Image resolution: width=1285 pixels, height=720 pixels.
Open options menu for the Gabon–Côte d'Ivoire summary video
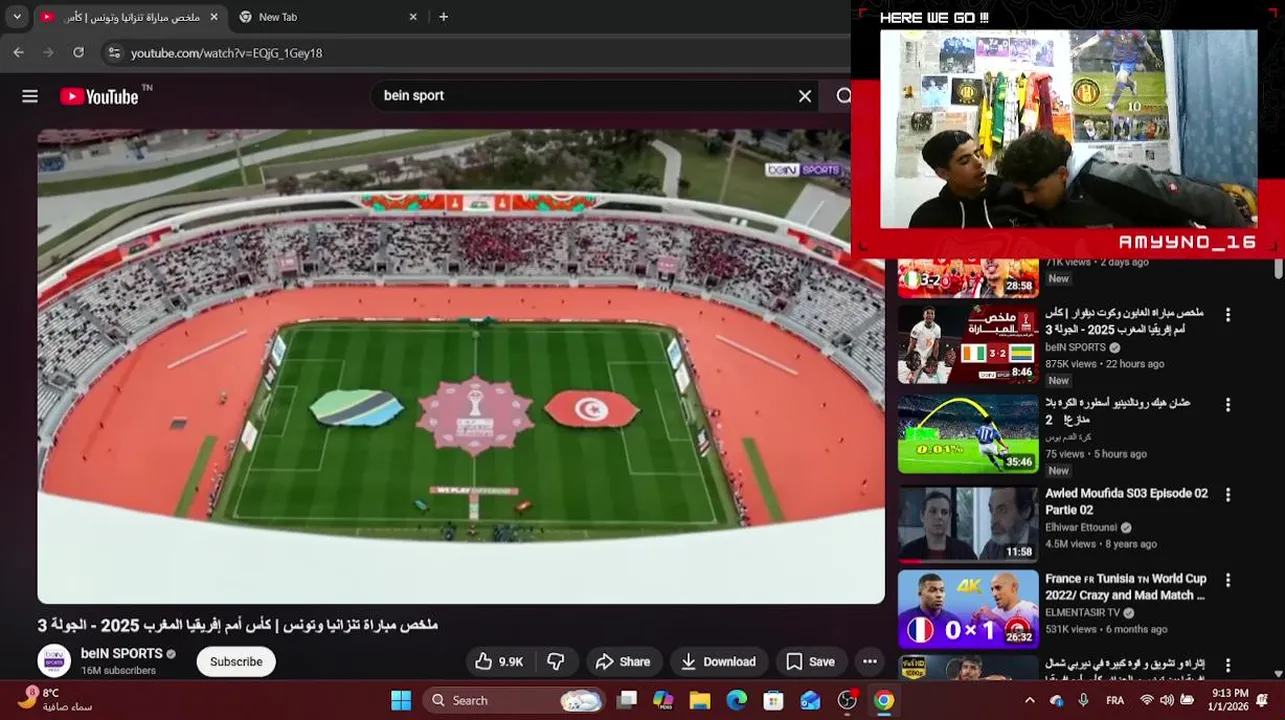click(1228, 315)
